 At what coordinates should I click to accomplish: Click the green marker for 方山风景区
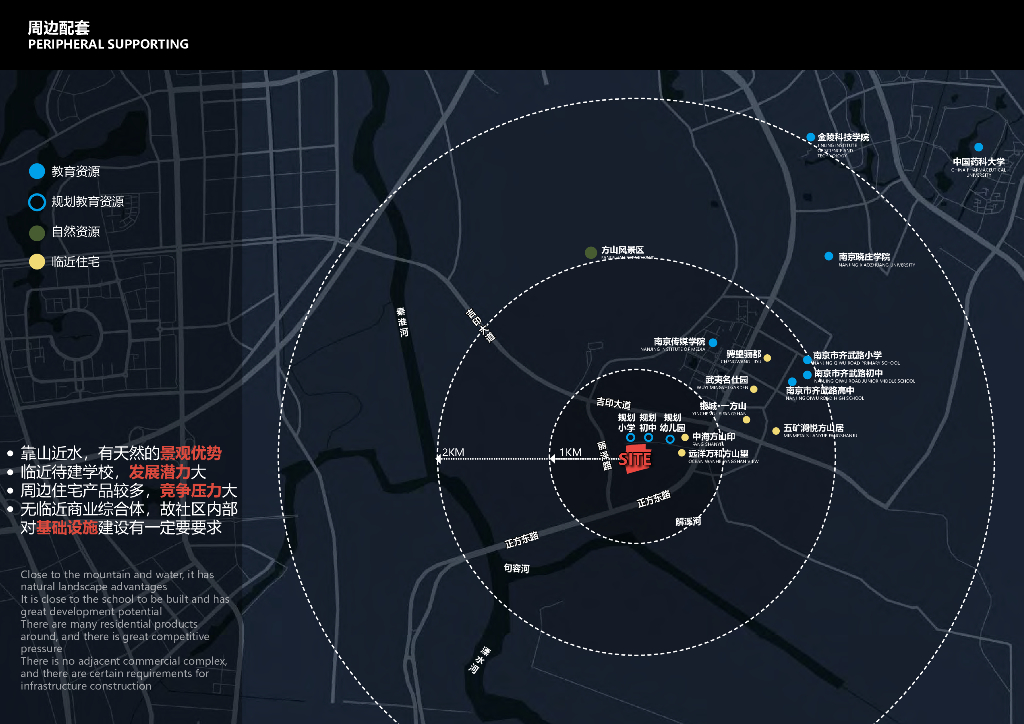point(591,252)
